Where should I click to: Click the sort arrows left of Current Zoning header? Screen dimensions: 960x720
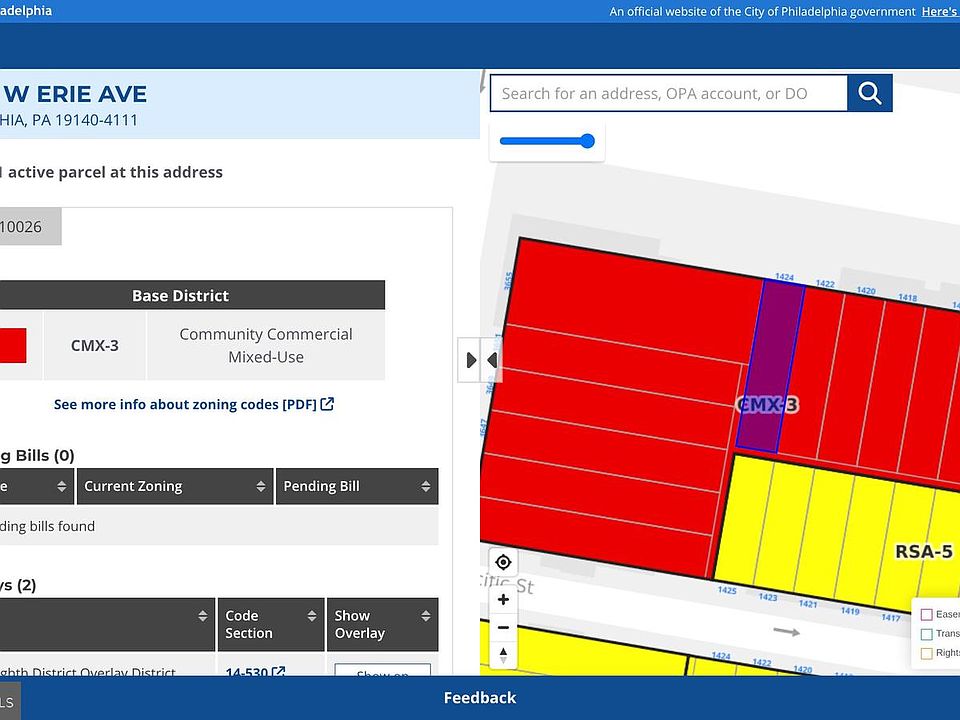(61, 486)
